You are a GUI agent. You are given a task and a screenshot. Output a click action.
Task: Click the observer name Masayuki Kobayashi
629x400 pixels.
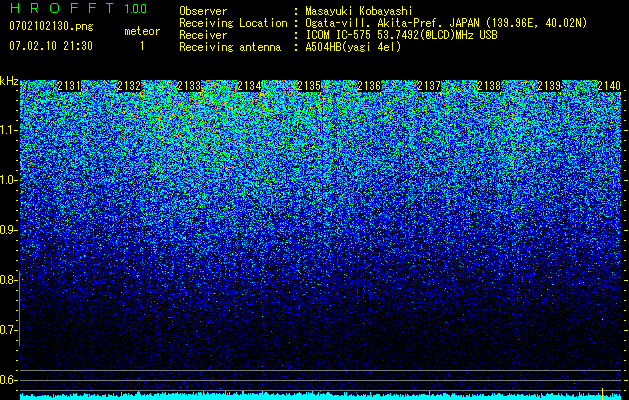pos(359,11)
